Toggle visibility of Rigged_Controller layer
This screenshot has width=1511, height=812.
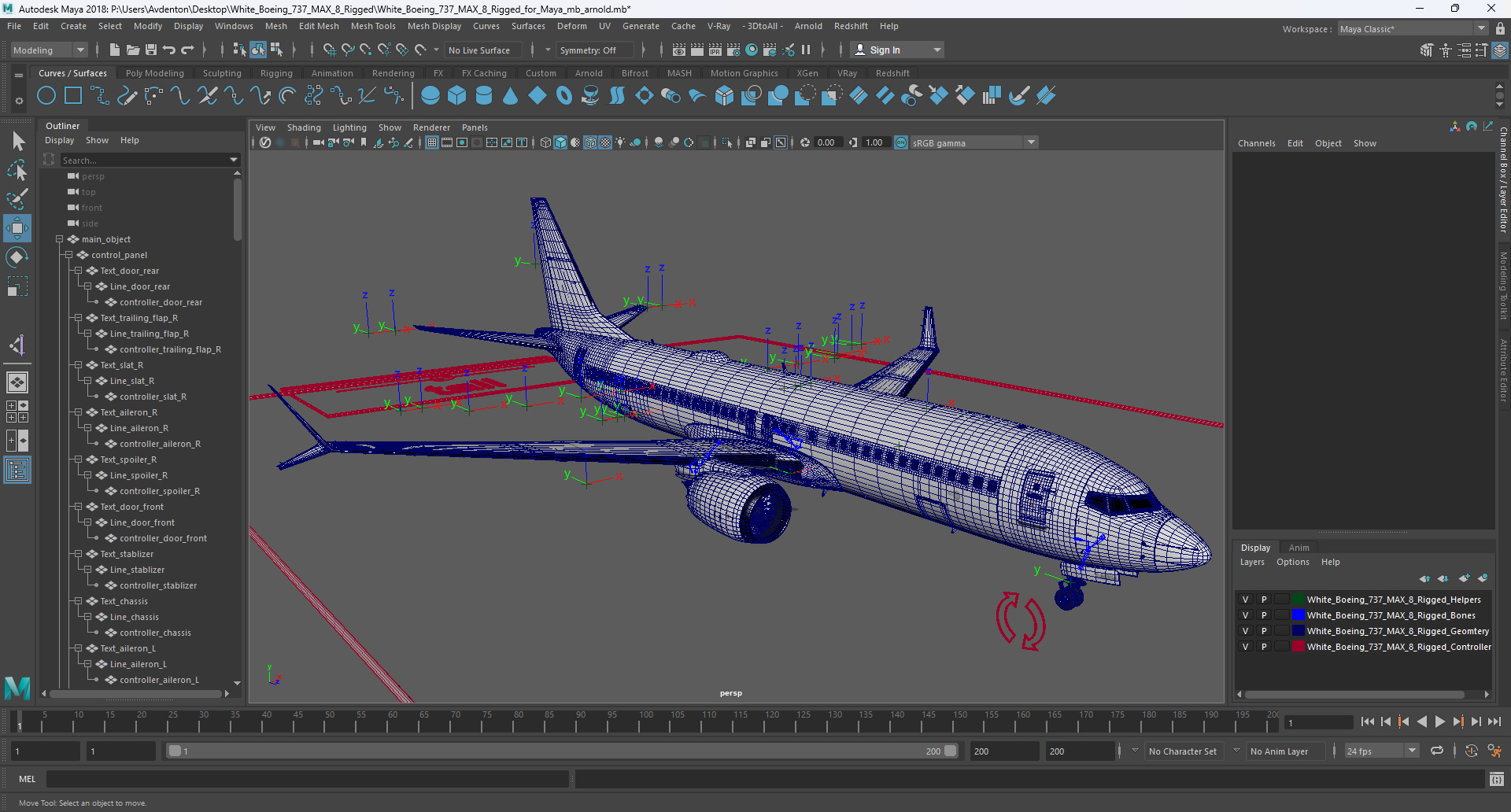[x=1245, y=647]
